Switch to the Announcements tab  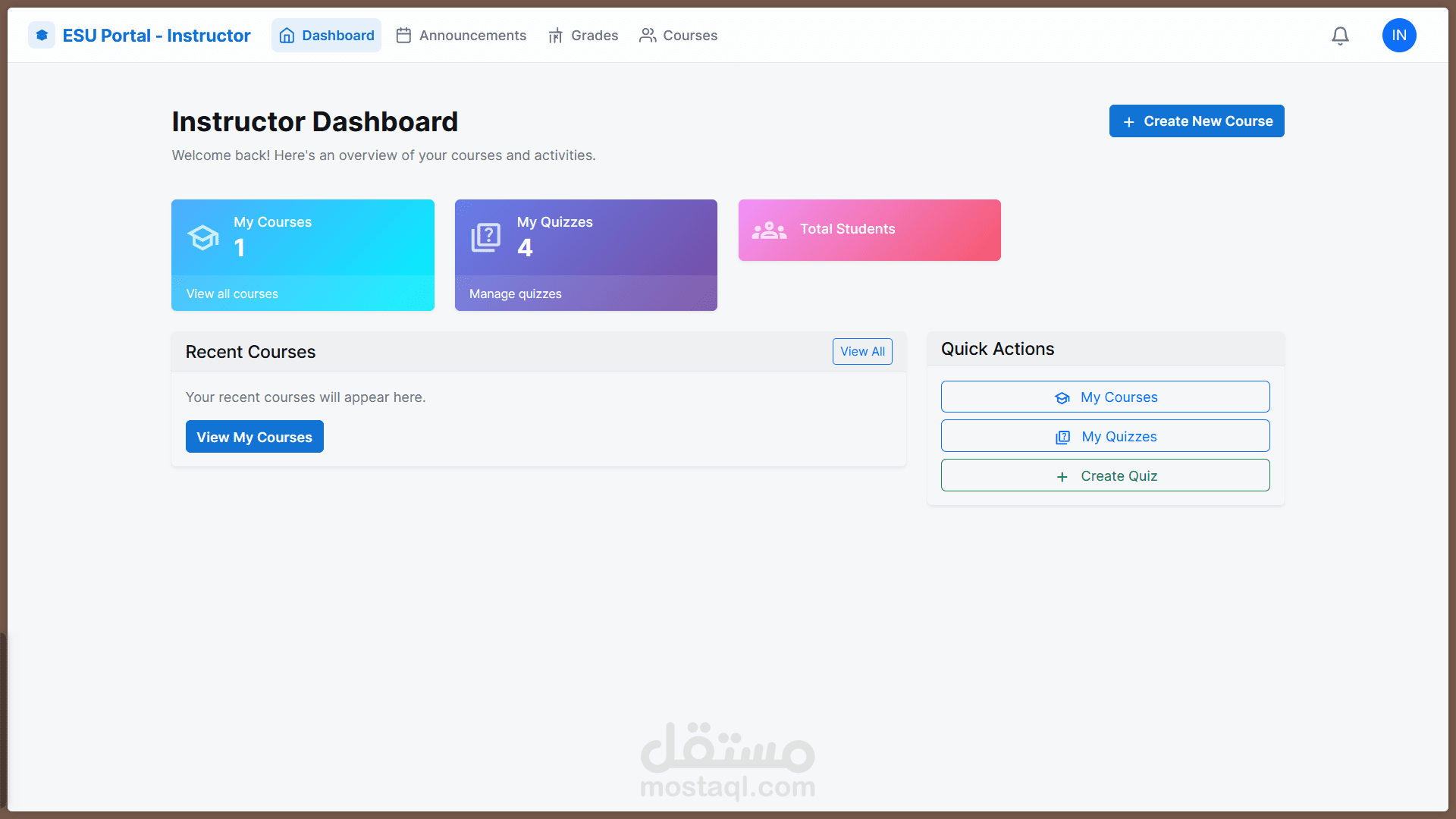pos(472,35)
